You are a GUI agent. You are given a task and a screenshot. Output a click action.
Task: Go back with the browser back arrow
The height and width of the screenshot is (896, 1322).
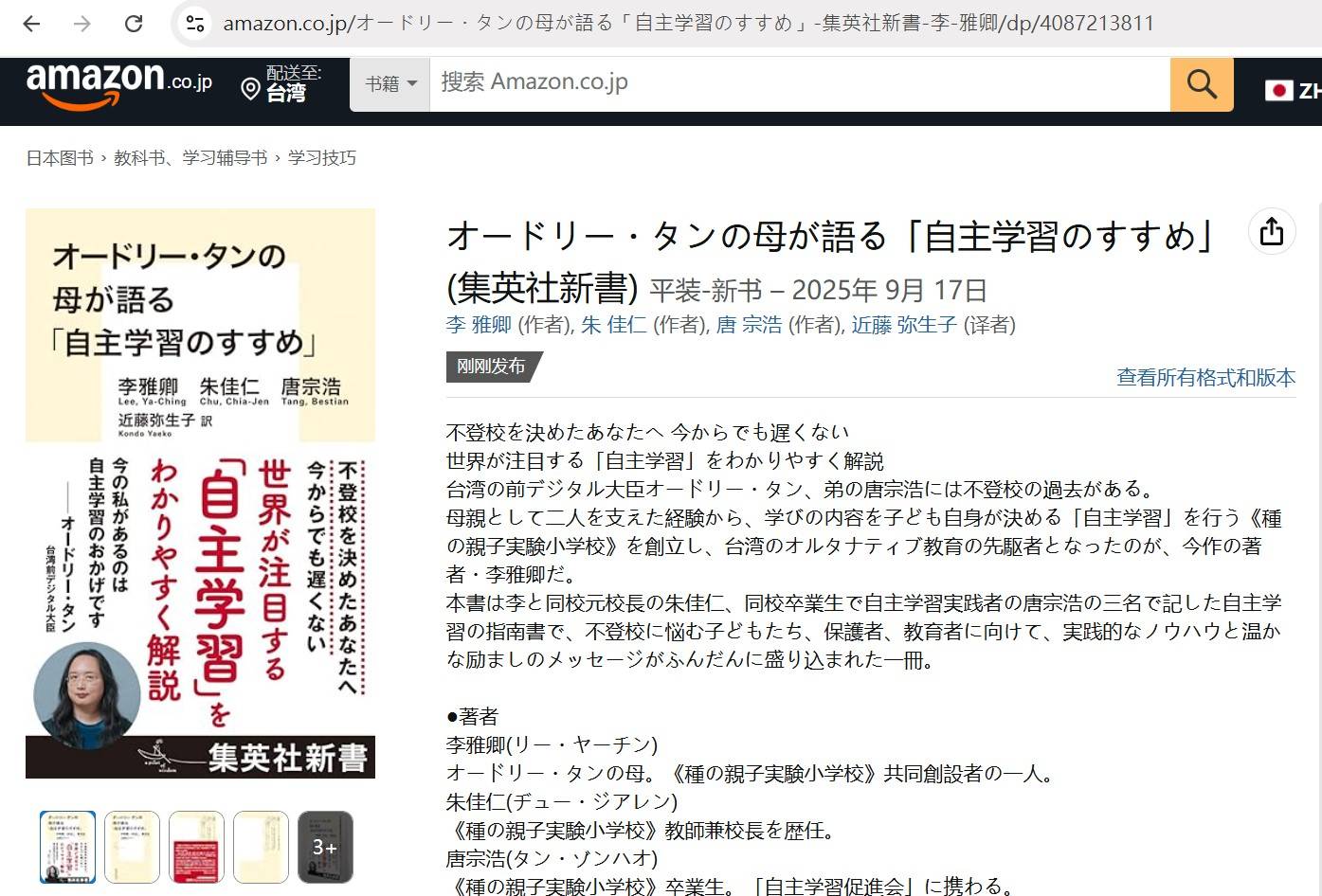pyautogui.click(x=31, y=24)
